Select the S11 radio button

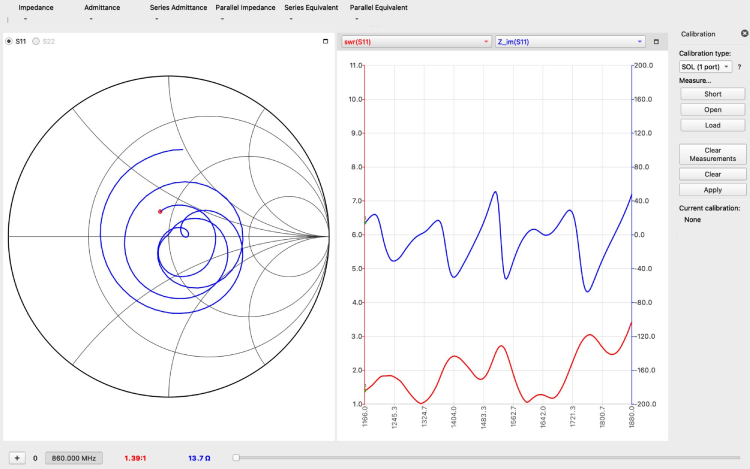(x=10, y=41)
